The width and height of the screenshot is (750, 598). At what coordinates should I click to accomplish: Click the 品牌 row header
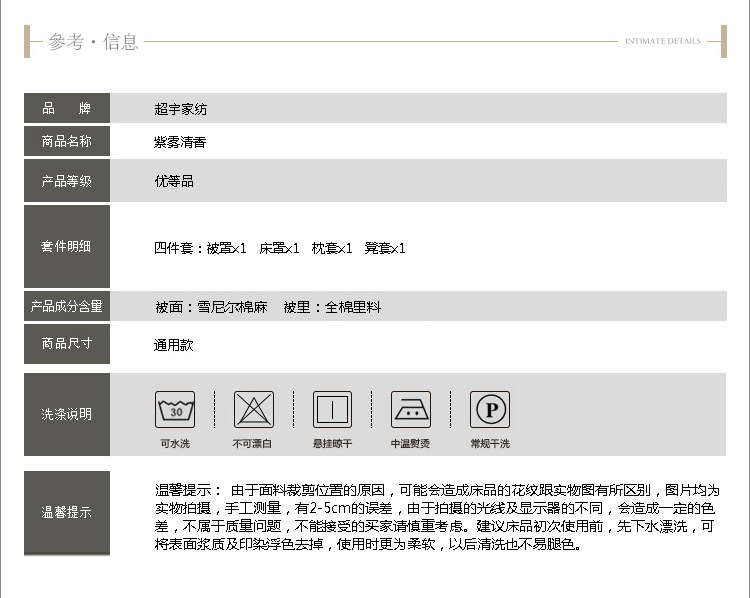pos(67,108)
